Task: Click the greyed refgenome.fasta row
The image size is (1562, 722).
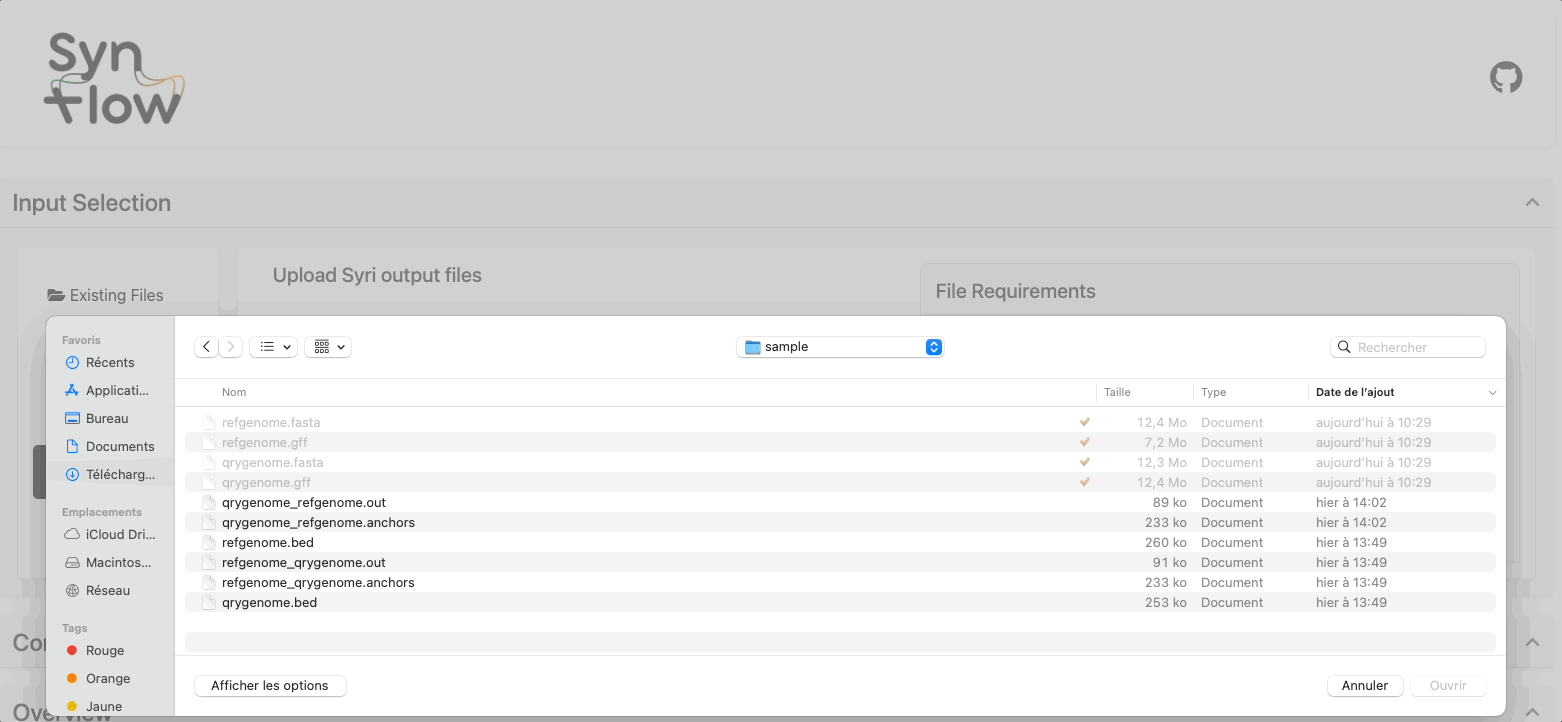Action: tap(840, 422)
